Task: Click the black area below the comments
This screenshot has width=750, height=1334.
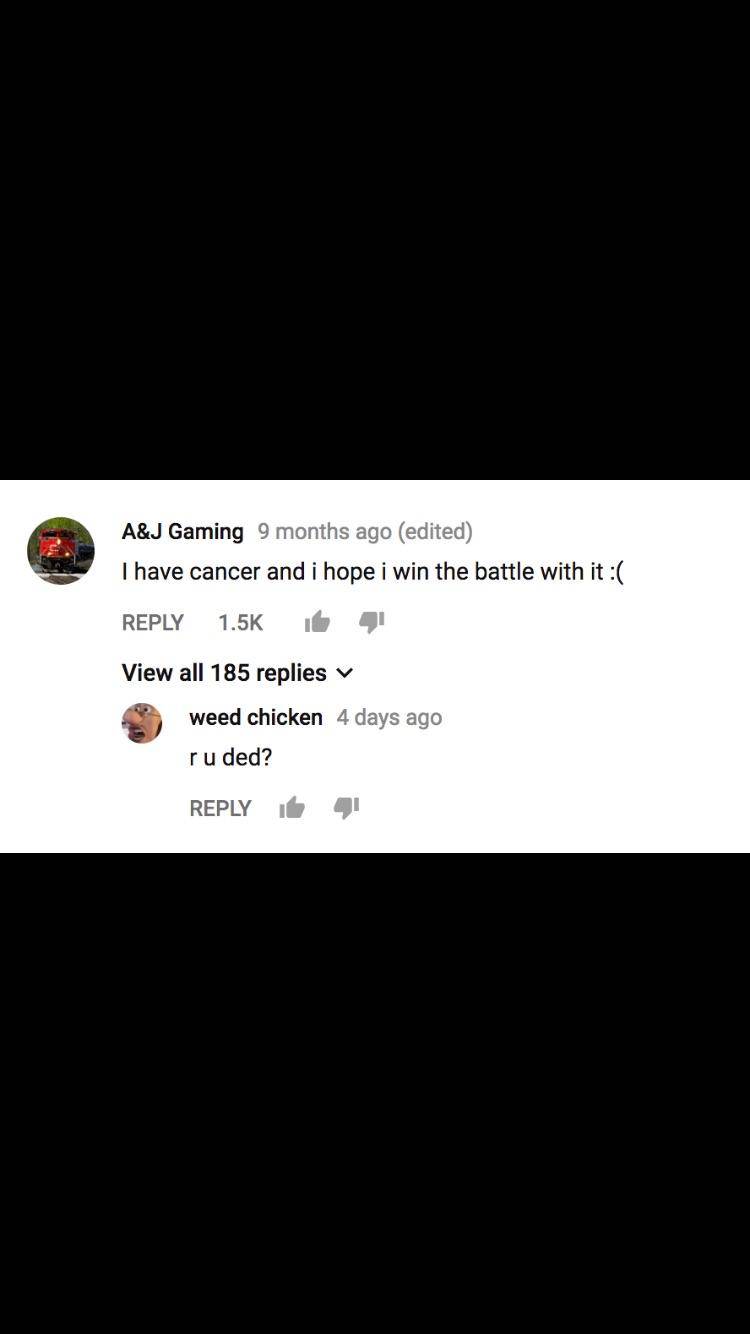Action: (x=375, y=1090)
